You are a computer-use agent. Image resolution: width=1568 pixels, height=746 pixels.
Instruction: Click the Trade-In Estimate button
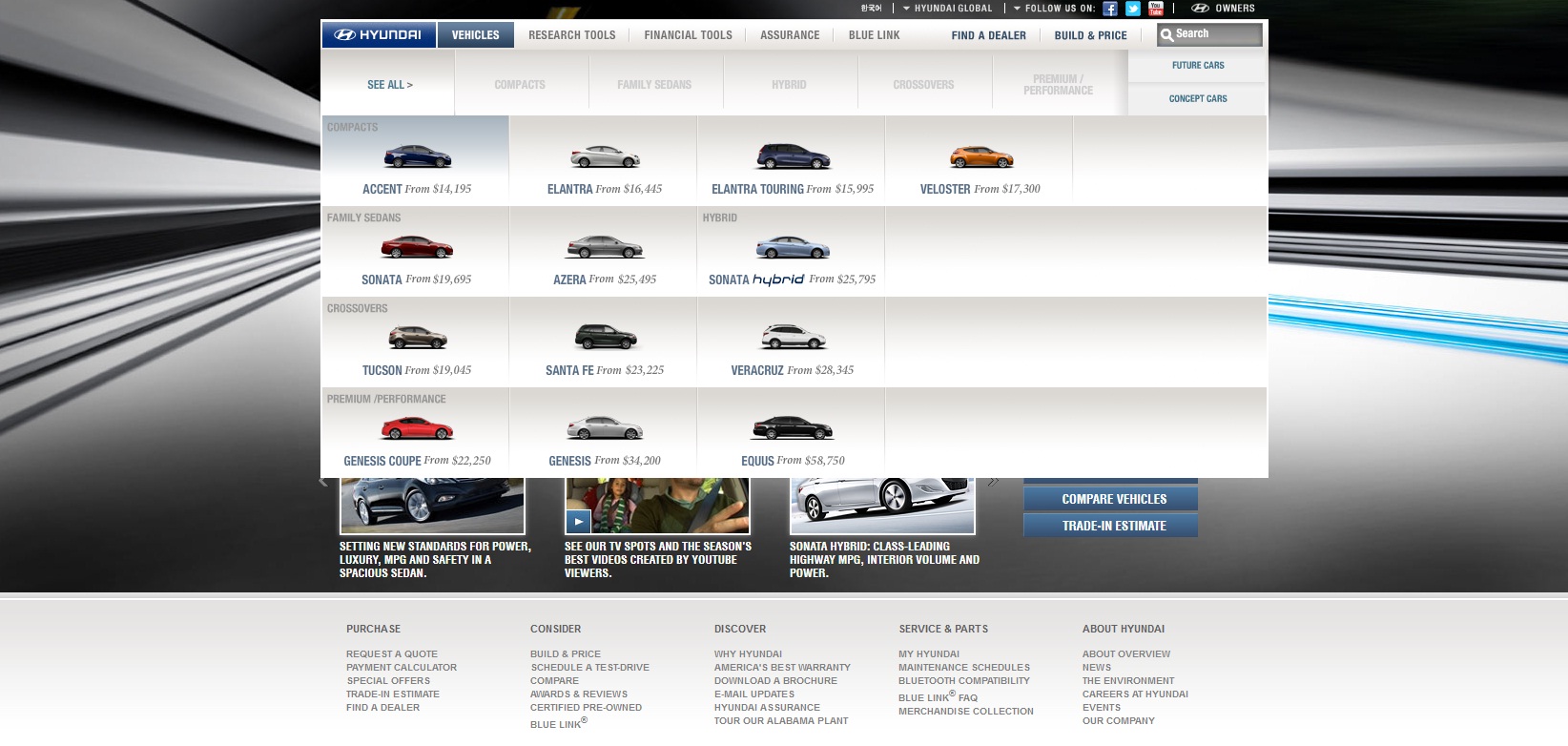(1111, 526)
